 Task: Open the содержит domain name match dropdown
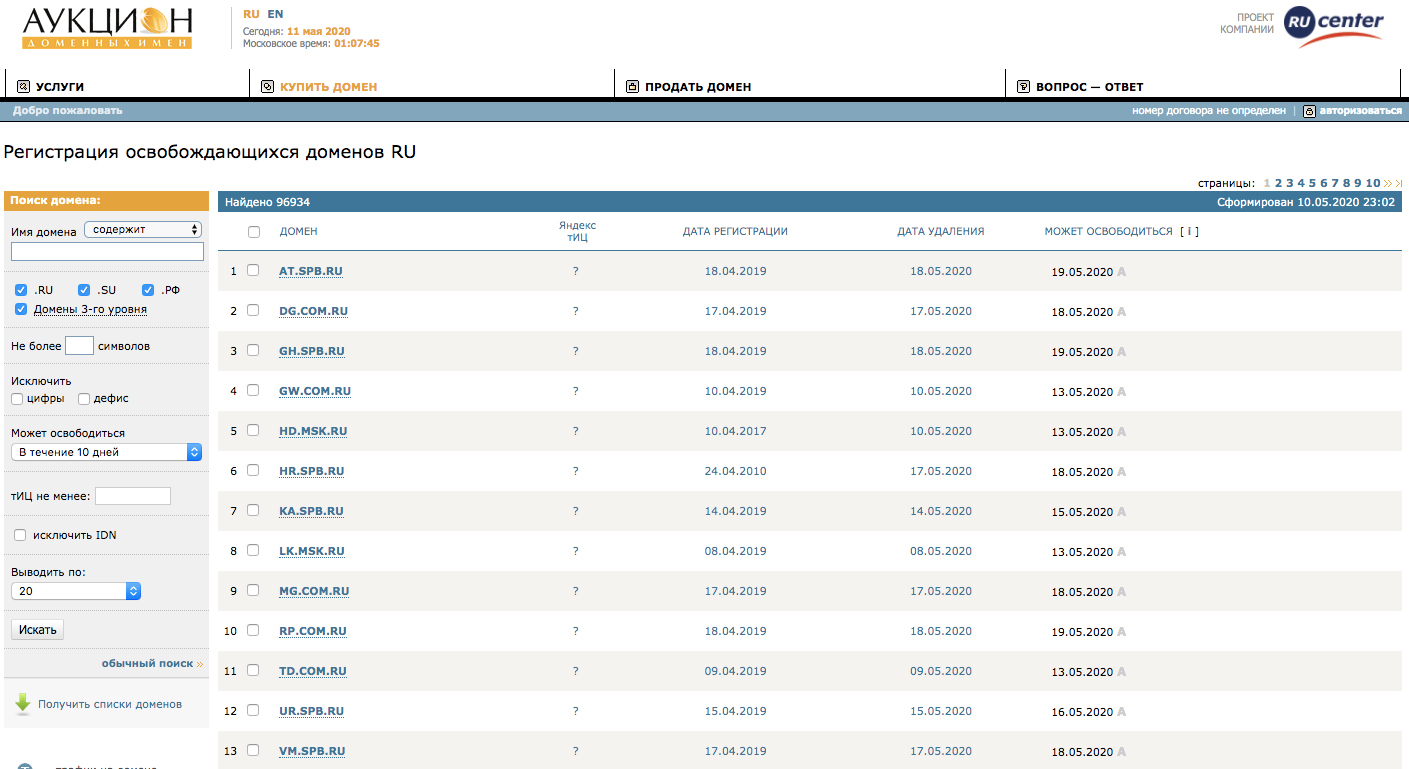point(143,229)
